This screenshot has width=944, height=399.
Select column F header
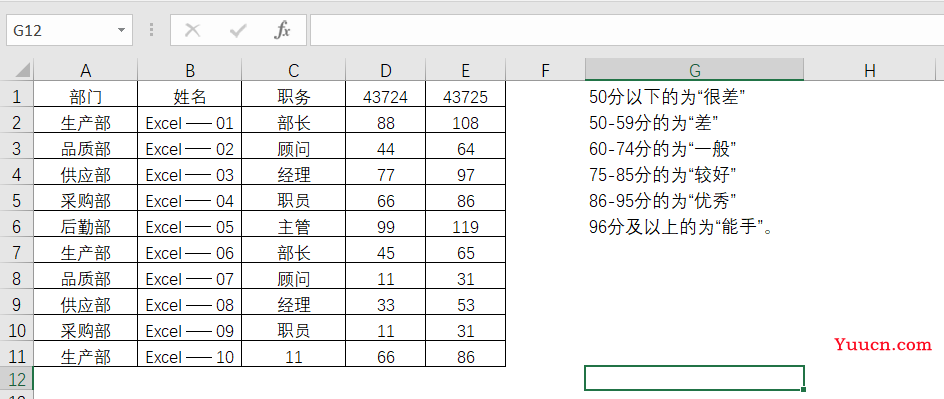(x=545, y=70)
